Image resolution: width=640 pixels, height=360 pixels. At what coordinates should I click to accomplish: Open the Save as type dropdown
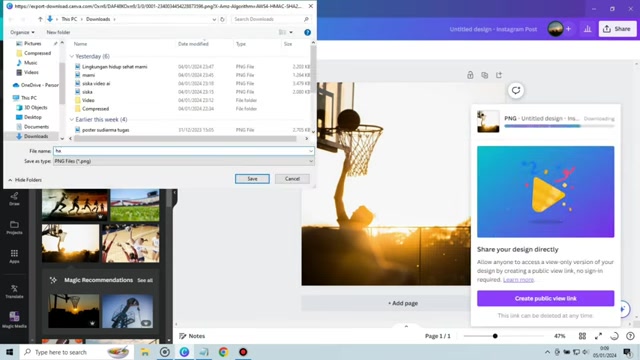click(x=184, y=161)
